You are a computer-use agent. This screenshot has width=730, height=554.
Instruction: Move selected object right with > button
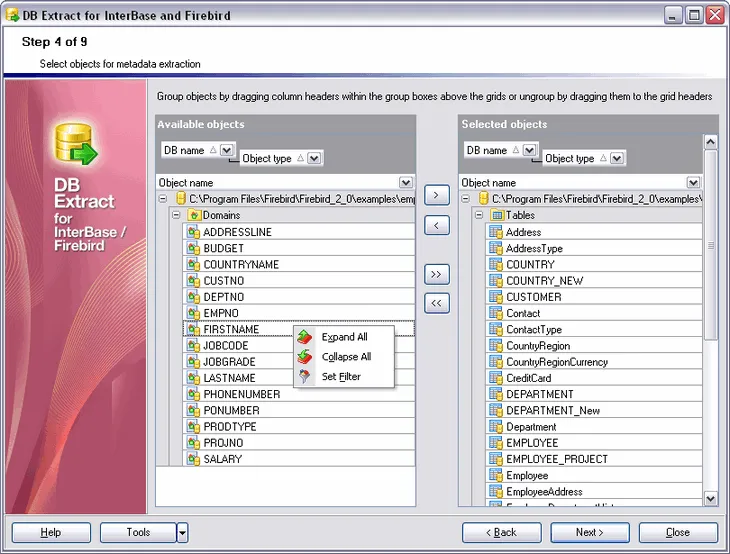[437, 195]
